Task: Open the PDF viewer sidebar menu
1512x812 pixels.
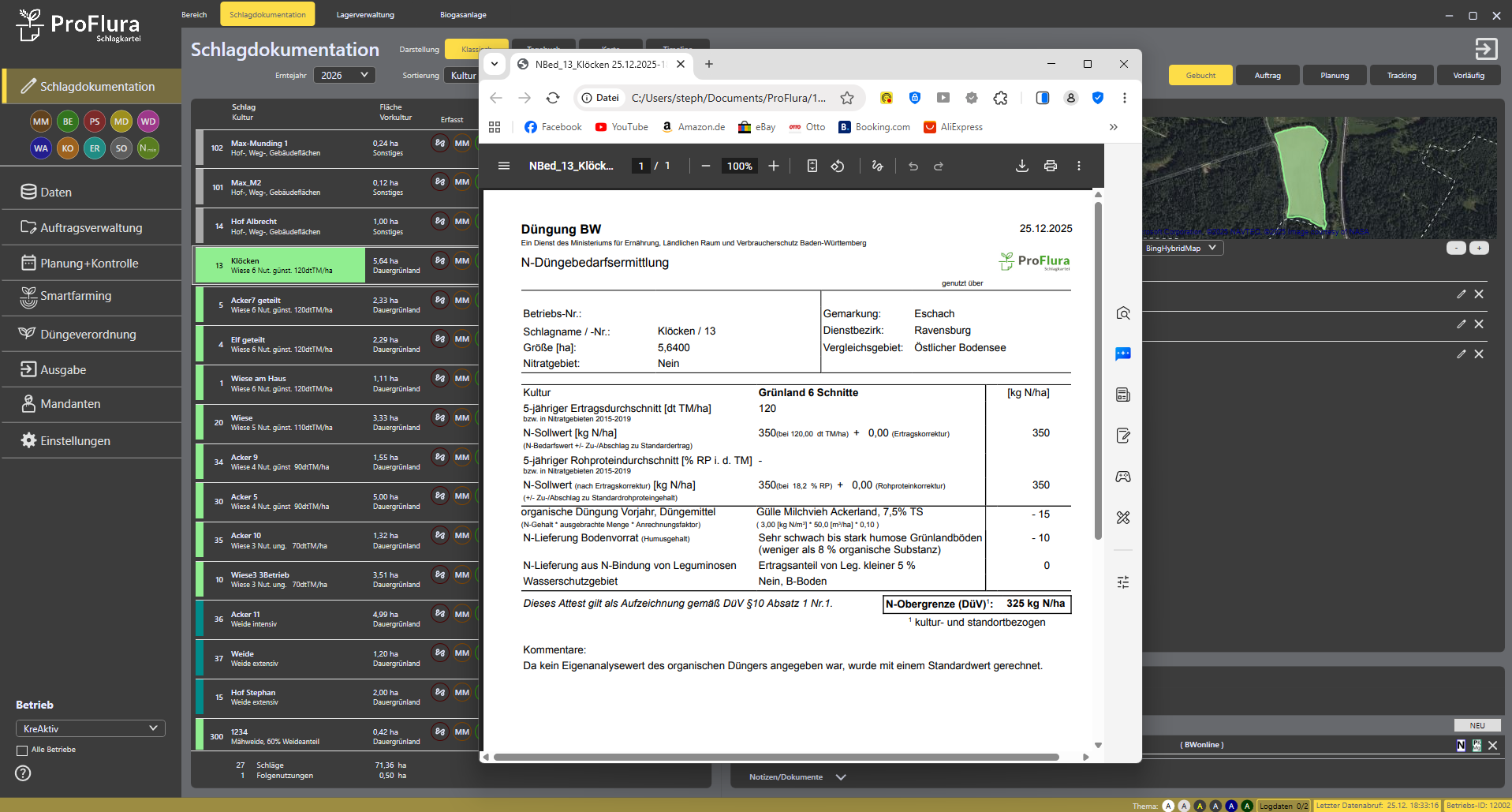Action: point(504,166)
